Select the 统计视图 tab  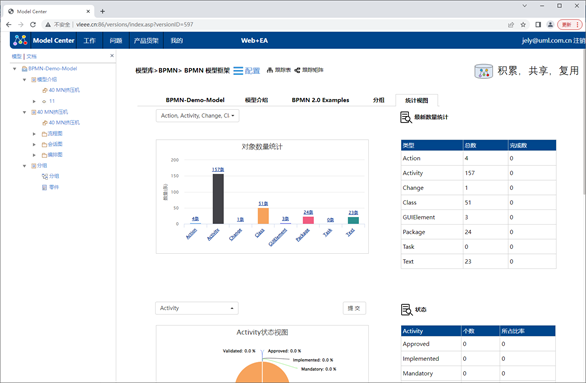tap(416, 100)
